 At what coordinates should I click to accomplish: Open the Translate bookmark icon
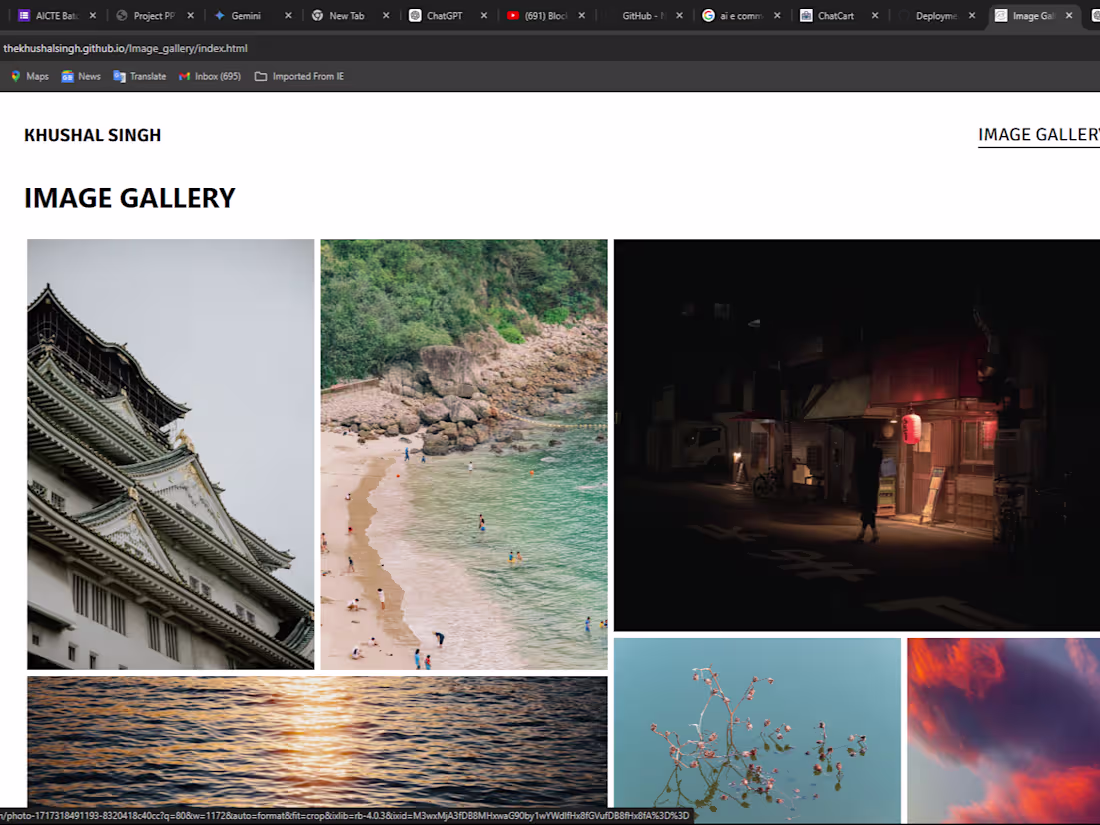click(119, 75)
